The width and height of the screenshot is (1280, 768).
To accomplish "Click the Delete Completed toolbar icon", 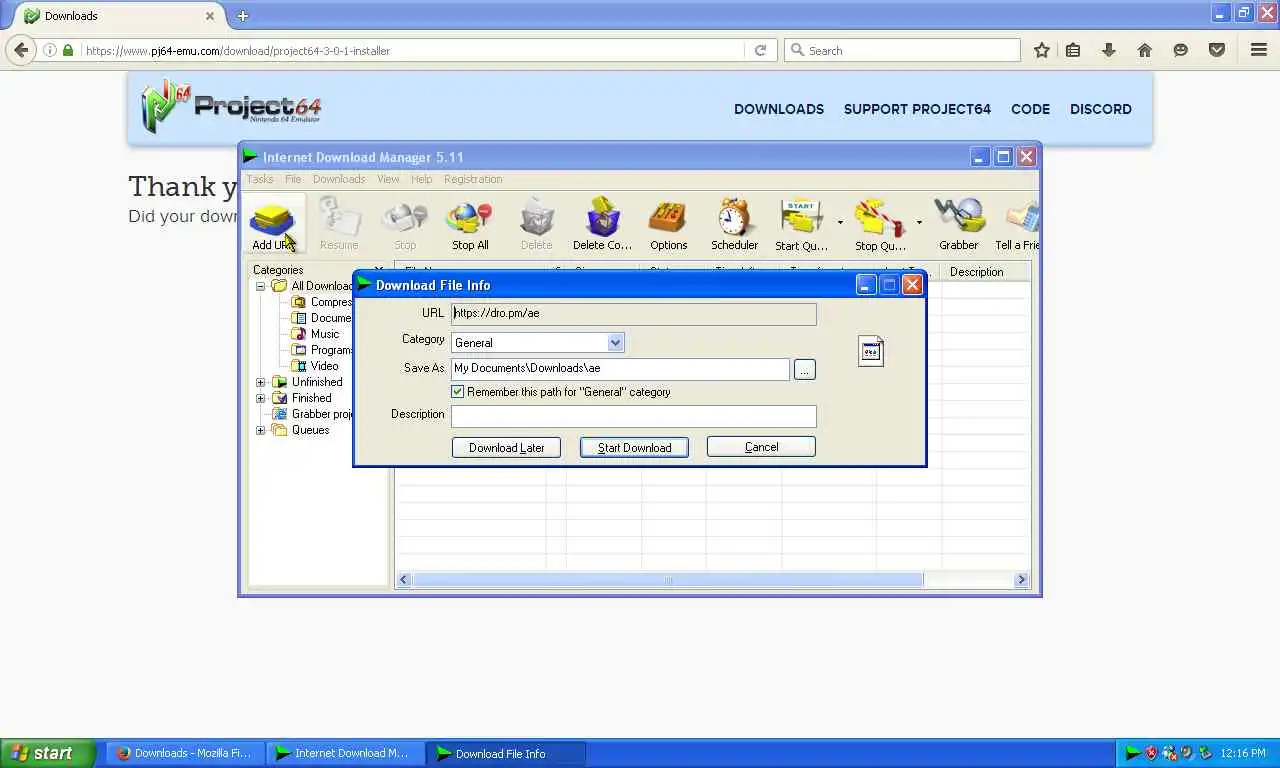I will pyautogui.click(x=602, y=224).
